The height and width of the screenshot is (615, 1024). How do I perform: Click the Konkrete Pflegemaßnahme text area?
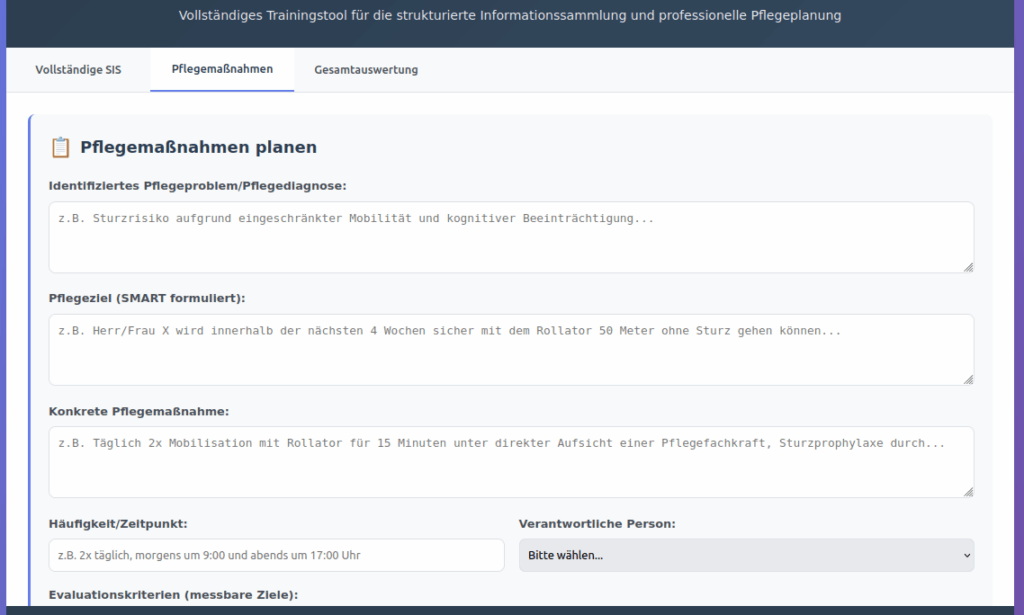[510, 462]
